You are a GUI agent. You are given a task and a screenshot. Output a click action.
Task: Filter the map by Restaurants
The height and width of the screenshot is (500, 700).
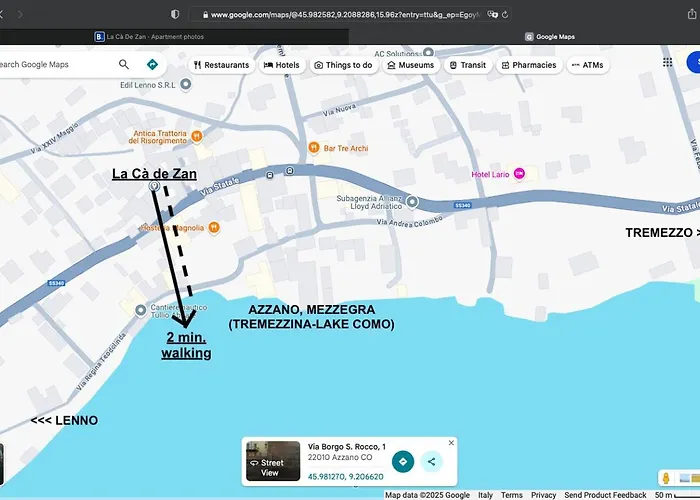(221, 65)
